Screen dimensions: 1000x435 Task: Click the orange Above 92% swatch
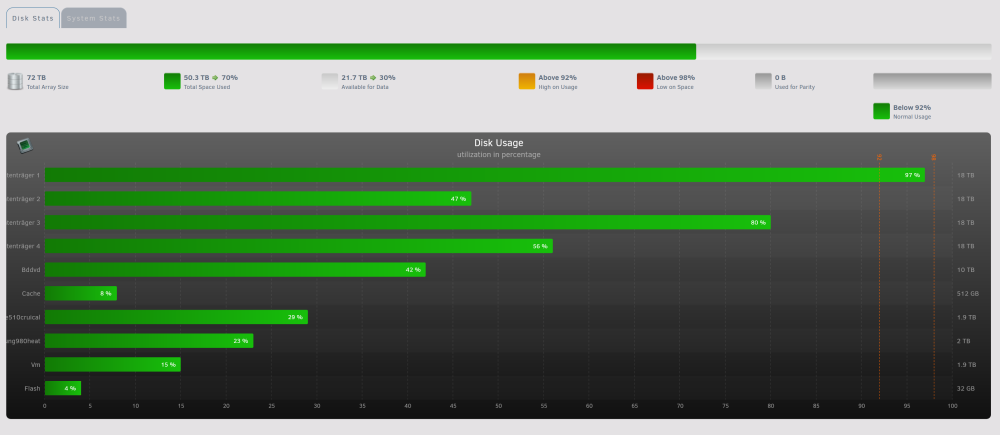tap(527, 81)
